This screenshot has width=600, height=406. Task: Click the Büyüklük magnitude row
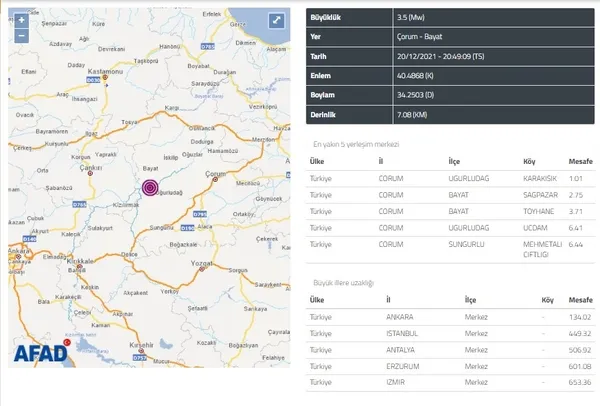click(451, 17)
